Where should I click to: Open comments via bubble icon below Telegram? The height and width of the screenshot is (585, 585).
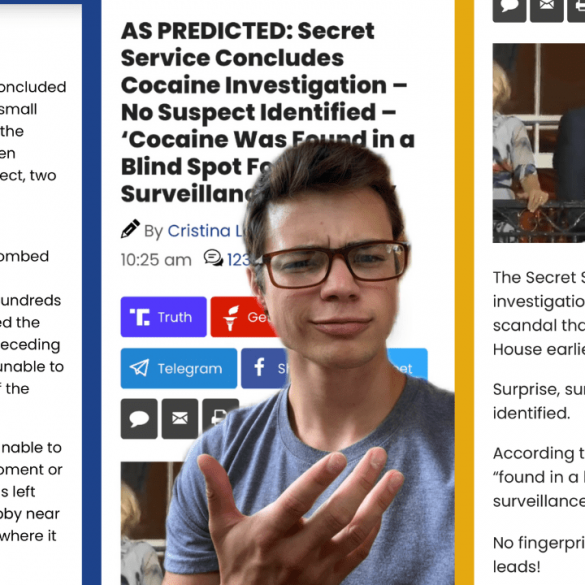[139, 419]
